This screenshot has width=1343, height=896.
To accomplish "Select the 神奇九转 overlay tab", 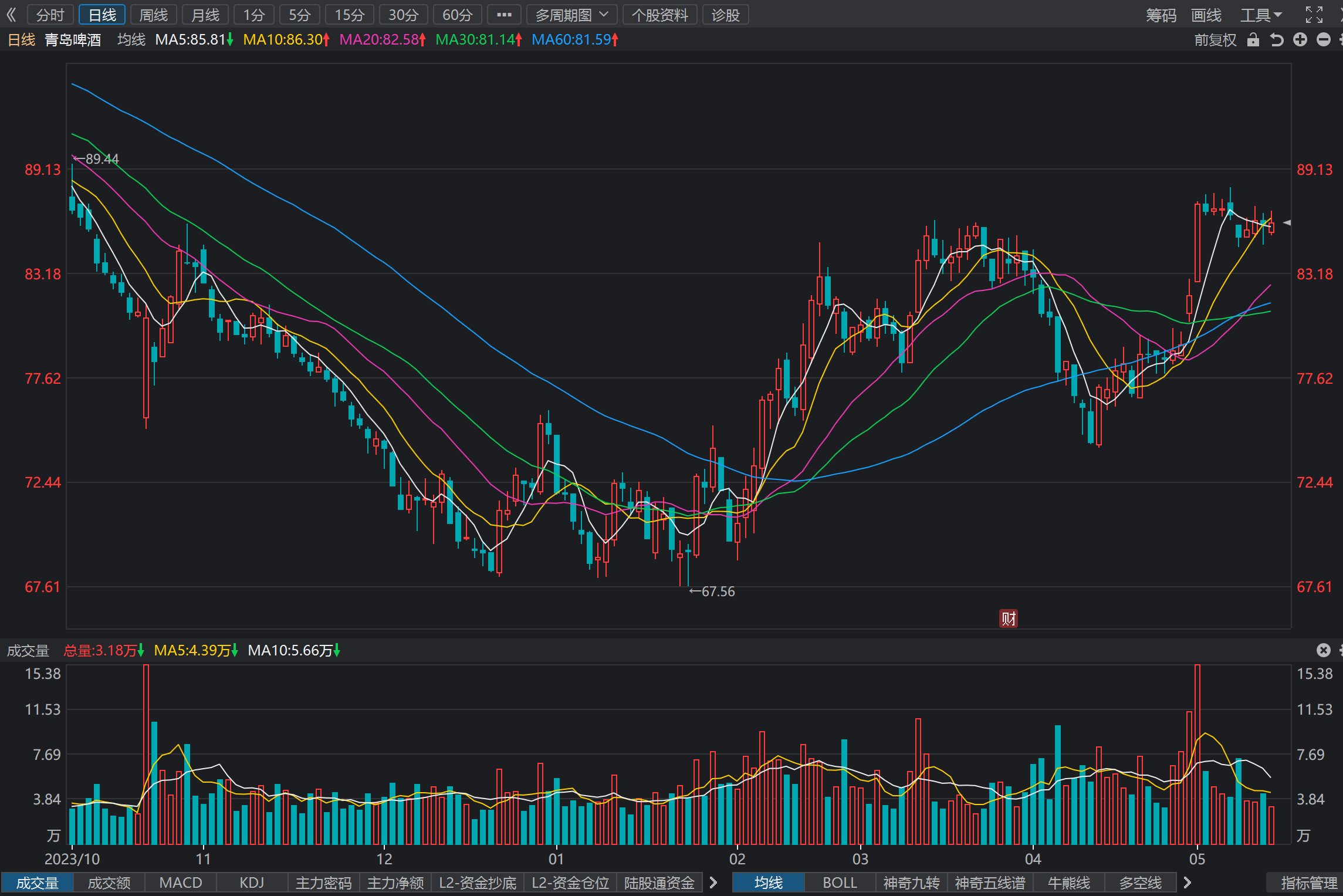I will pyautogui.click(x=912, y=883).
